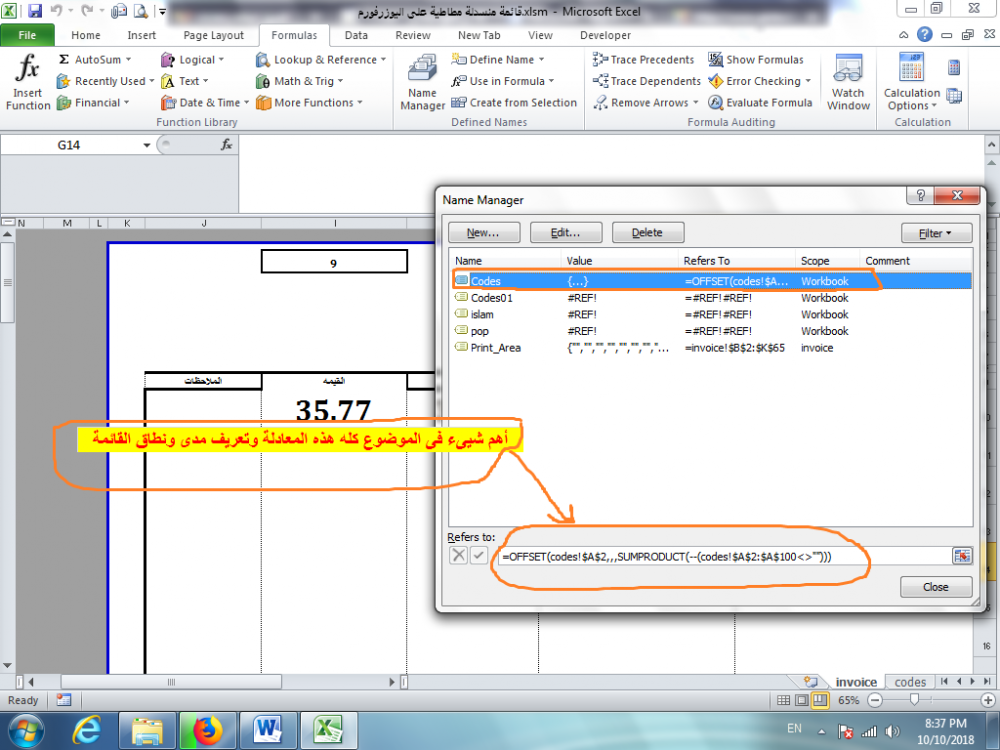Open the Watch Window

(848, 83)
